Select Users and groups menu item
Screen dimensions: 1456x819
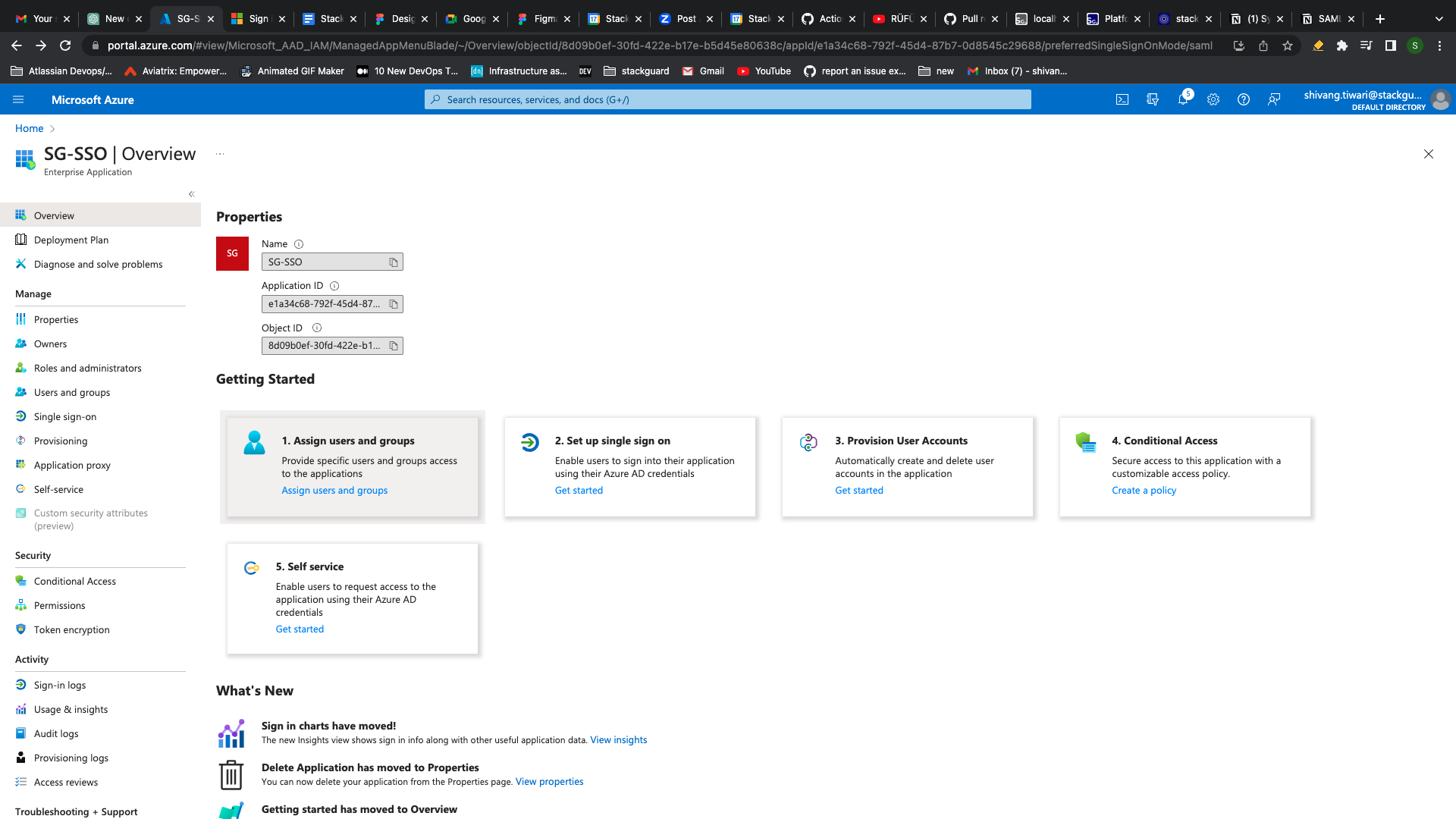pyautogui.click(x=72, y=392)
